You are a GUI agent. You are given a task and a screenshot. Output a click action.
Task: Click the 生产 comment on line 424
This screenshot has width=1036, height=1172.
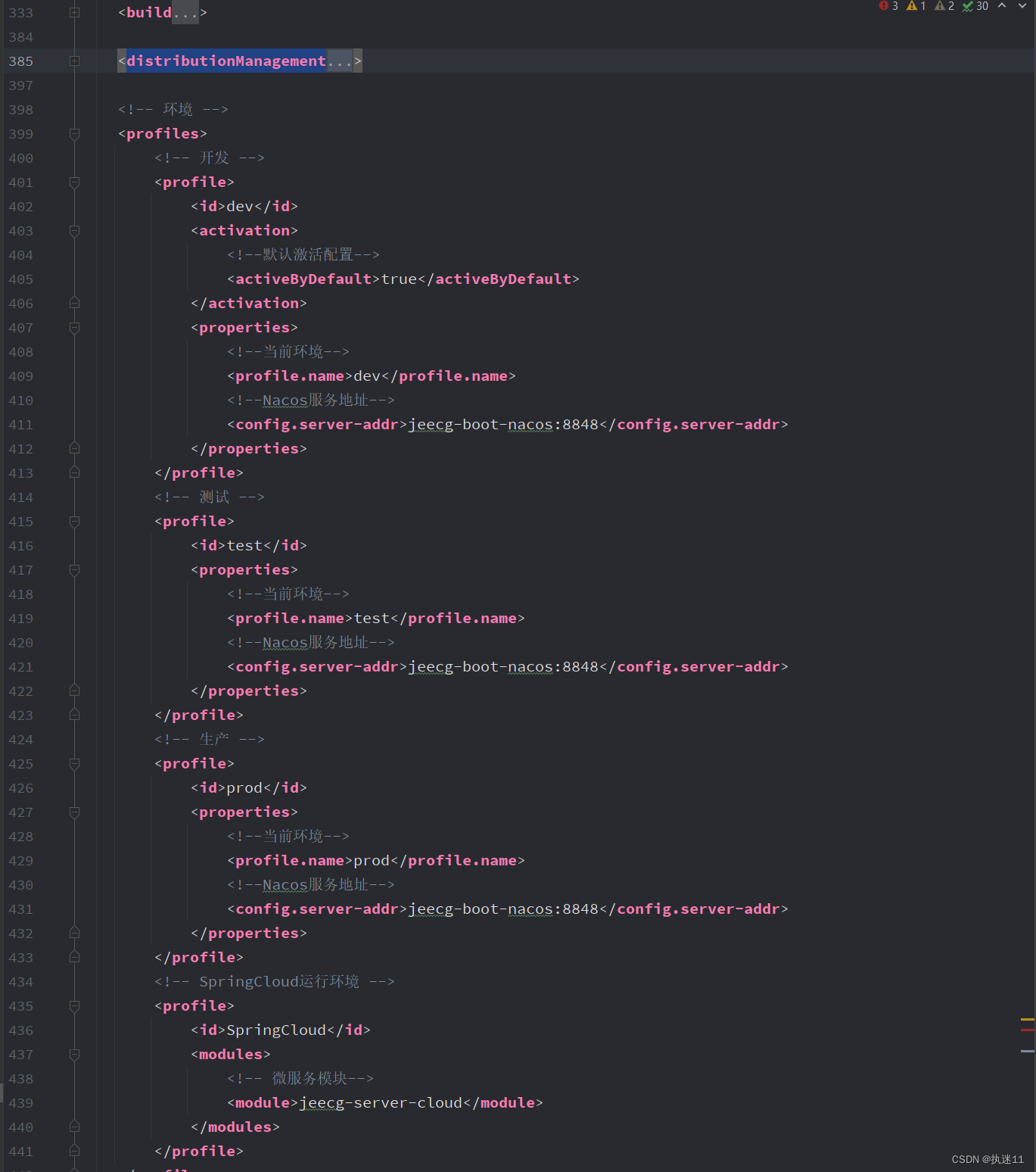pyautogui.click(x=210, y=739)
